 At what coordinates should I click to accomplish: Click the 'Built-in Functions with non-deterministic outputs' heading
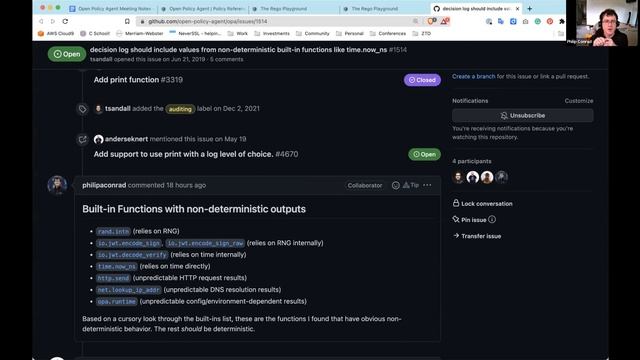(194, 209)
